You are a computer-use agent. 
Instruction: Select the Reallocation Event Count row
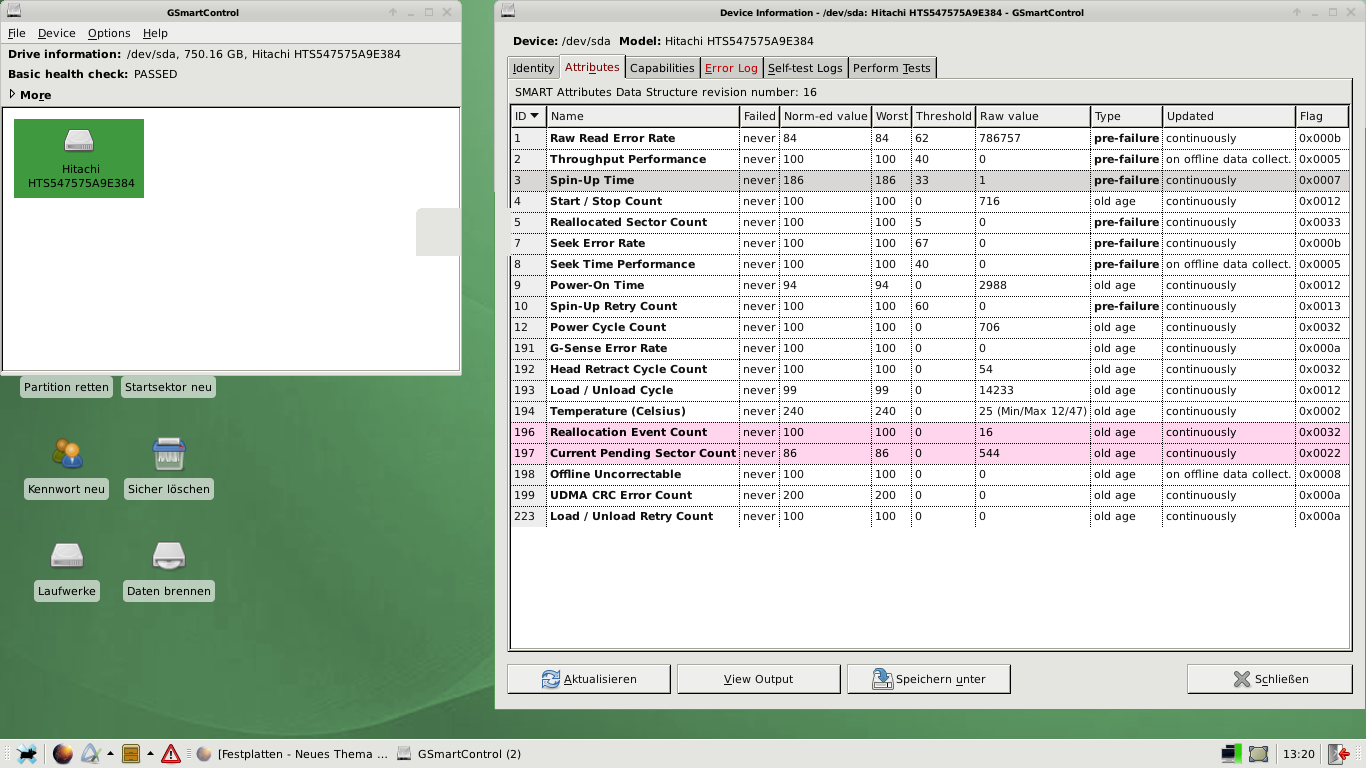(929, 432)
